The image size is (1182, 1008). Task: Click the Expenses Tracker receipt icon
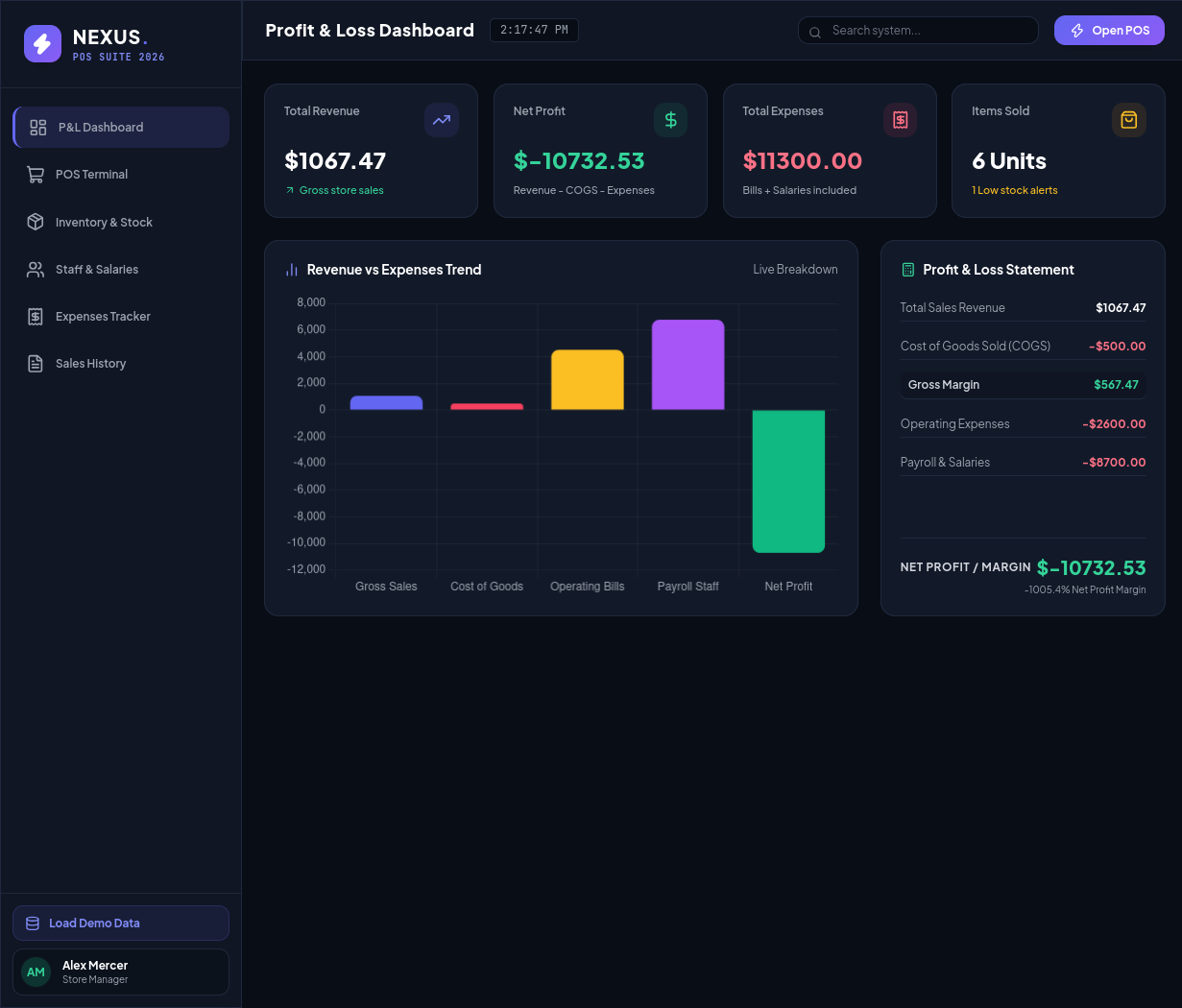point(36,317)
